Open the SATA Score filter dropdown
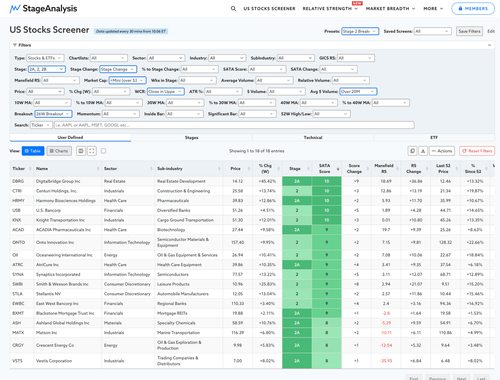The height and width of the screenshot is (380, 500). click(x=267, y=69)
